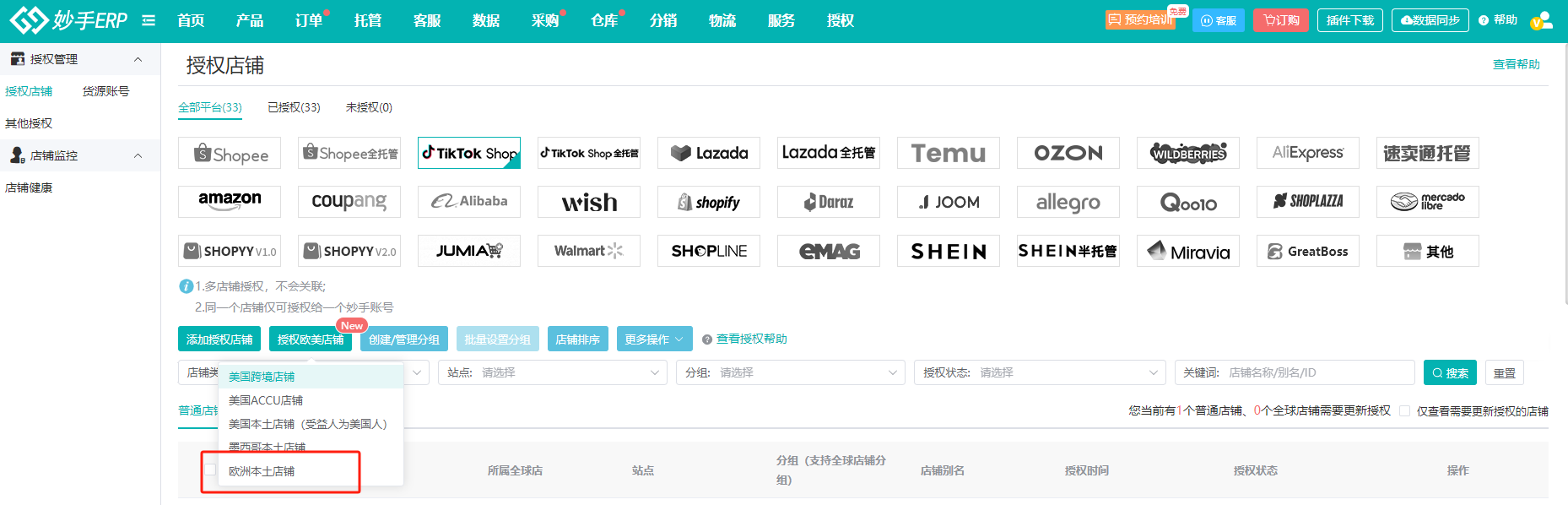Click 添加授权店铺 button
Viewport: 1568px width, 505px height.
[x=219, y=339]
